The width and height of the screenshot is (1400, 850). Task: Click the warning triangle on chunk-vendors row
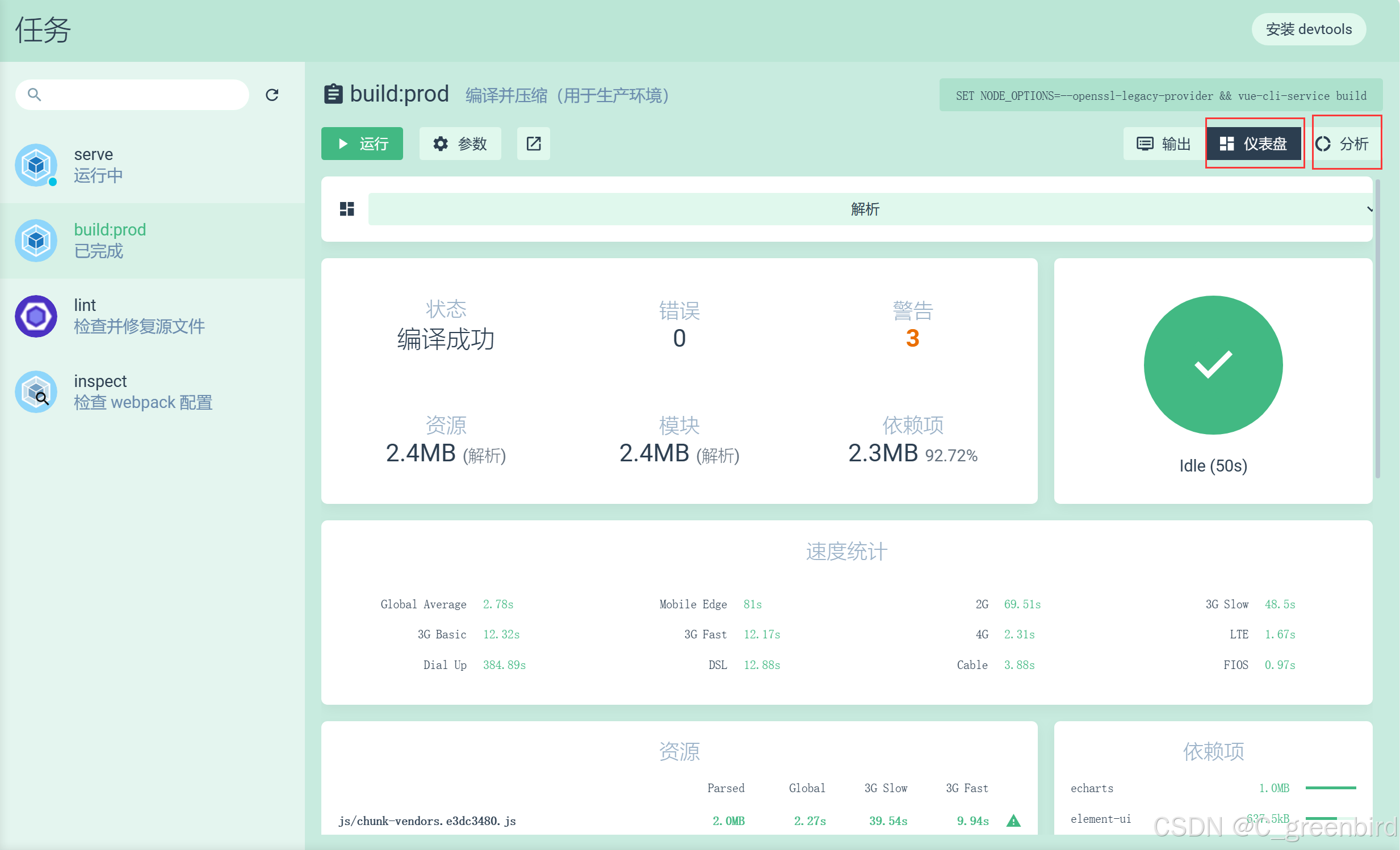[x=1013, y=820]
